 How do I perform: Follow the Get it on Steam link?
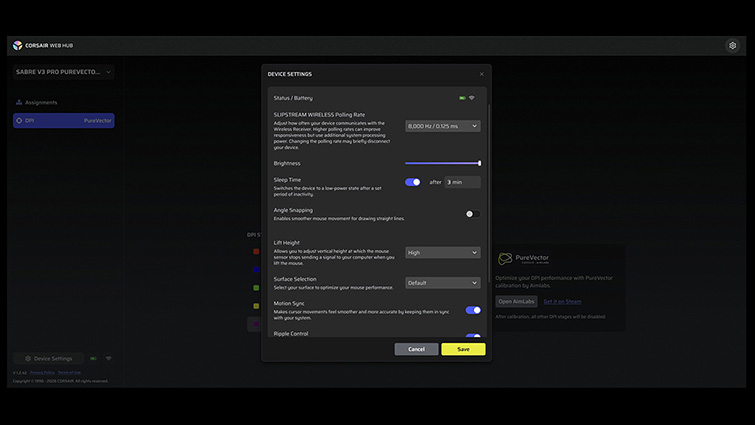562,302
